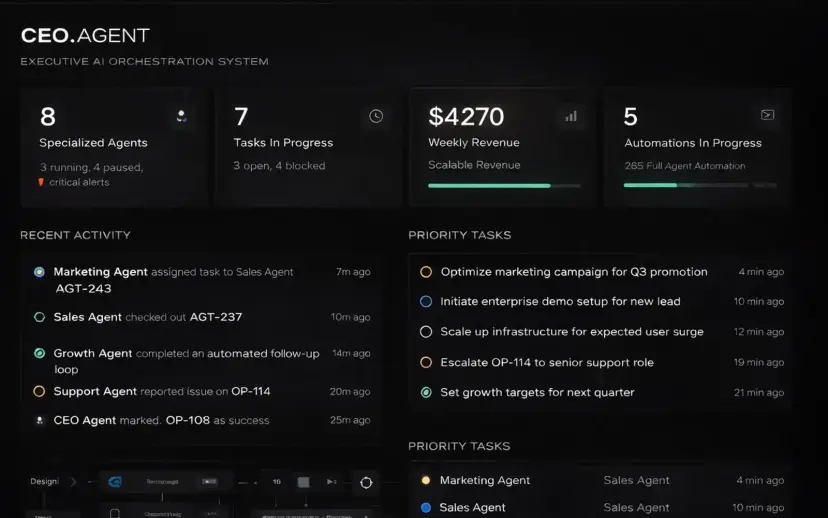
Task: Click the blue dot beside Sales Agent row
Action: 426,507
